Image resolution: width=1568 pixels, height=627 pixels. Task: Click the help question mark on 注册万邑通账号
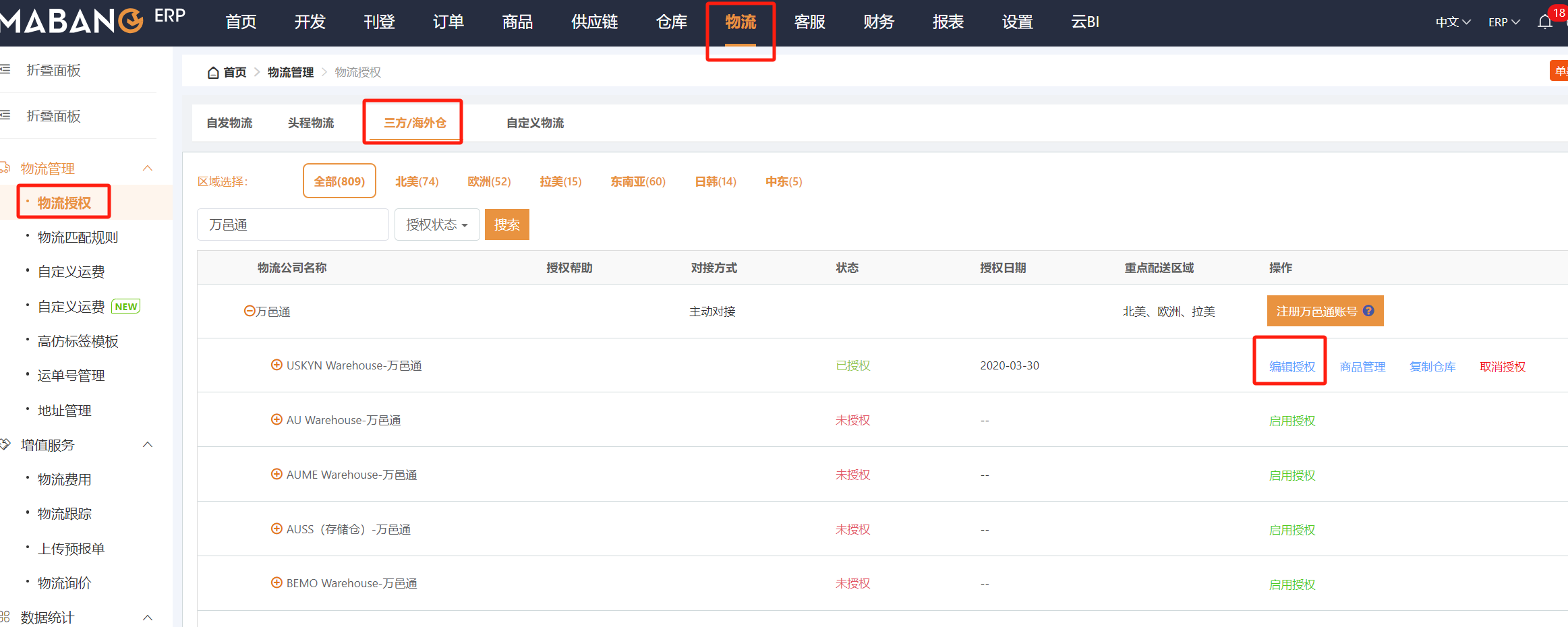pyautogui.click(x=1368, y=311)
